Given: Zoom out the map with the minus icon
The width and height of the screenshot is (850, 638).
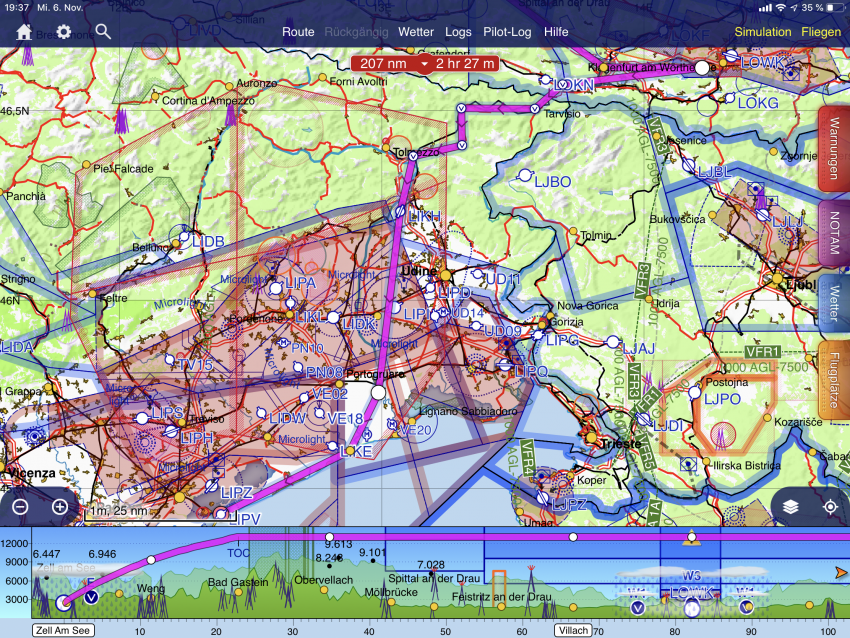Looking at the screenshot, I should (21, 507).
